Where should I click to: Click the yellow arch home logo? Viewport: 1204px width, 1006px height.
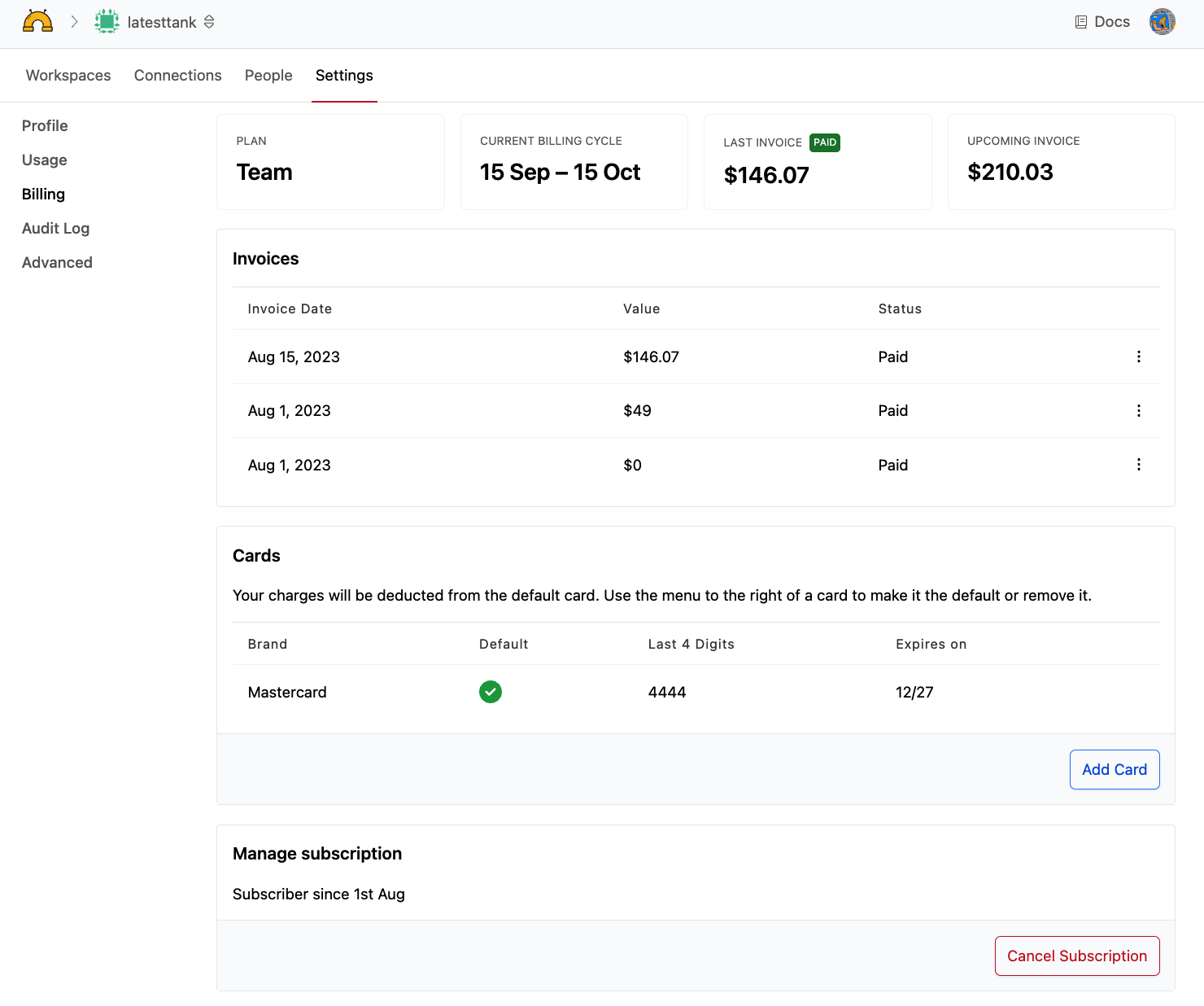point(37,22)
